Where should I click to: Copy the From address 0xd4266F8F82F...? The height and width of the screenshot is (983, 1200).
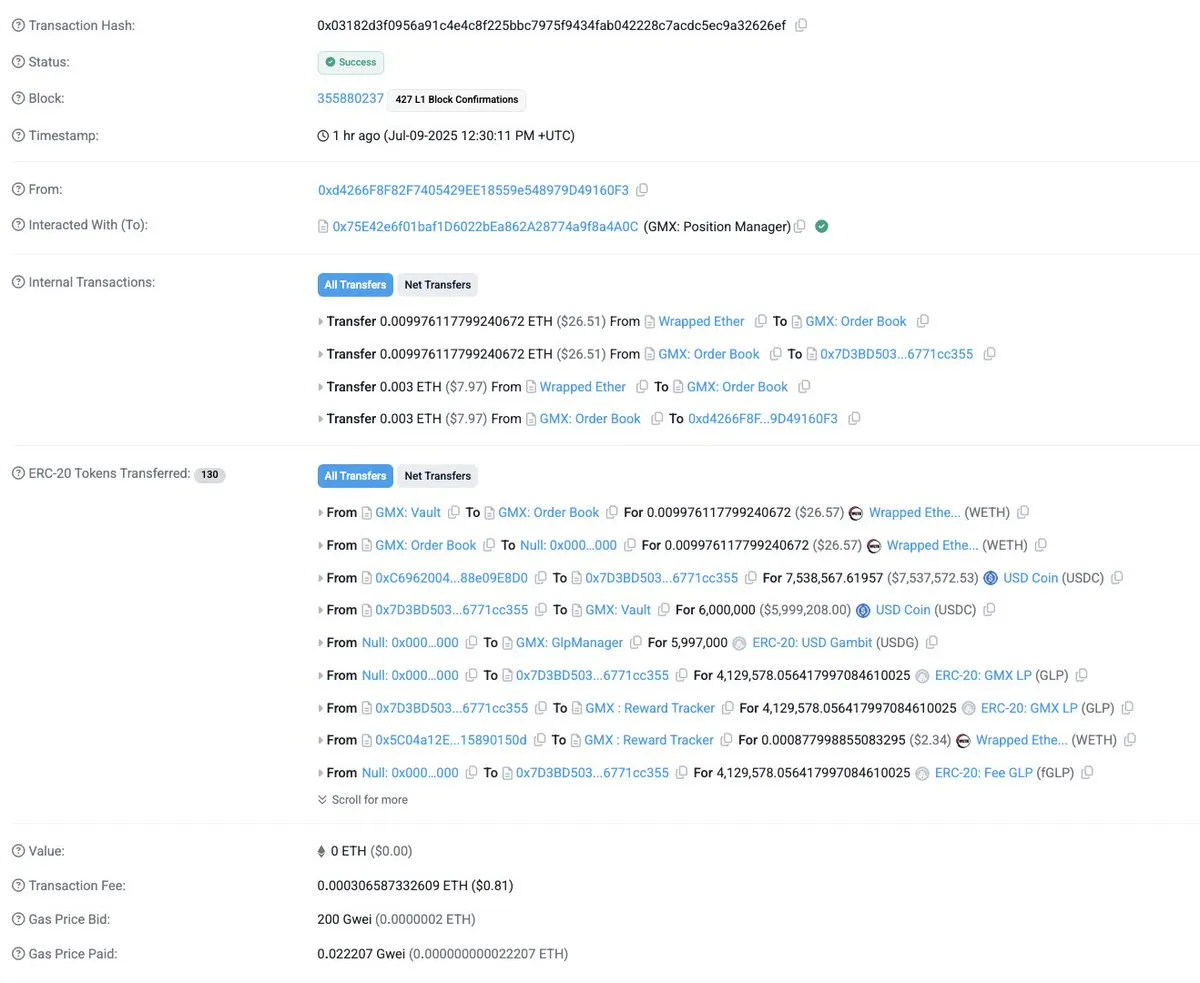(x=642, y=189)
